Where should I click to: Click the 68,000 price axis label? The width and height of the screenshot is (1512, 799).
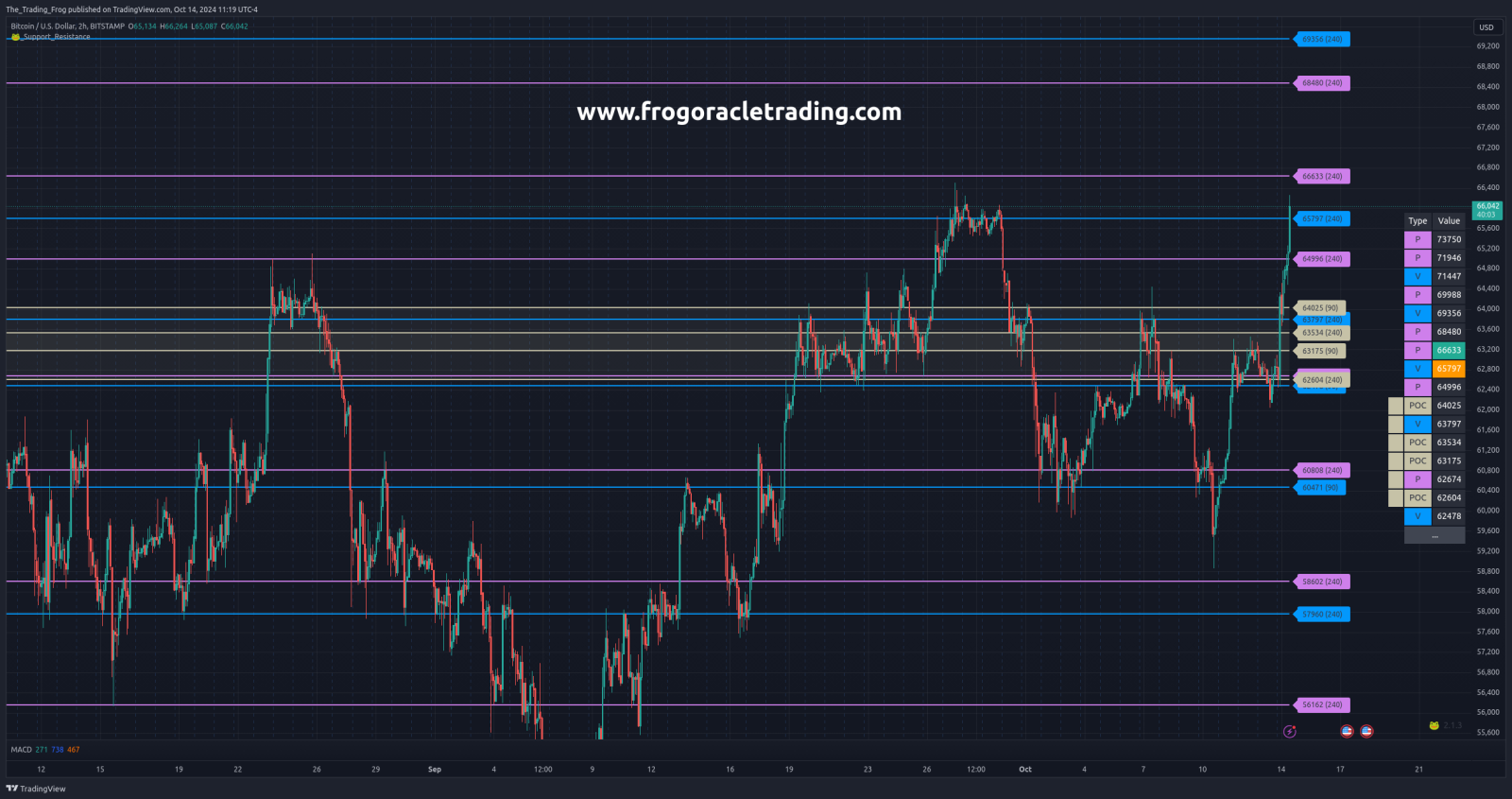click(1487, 107)
